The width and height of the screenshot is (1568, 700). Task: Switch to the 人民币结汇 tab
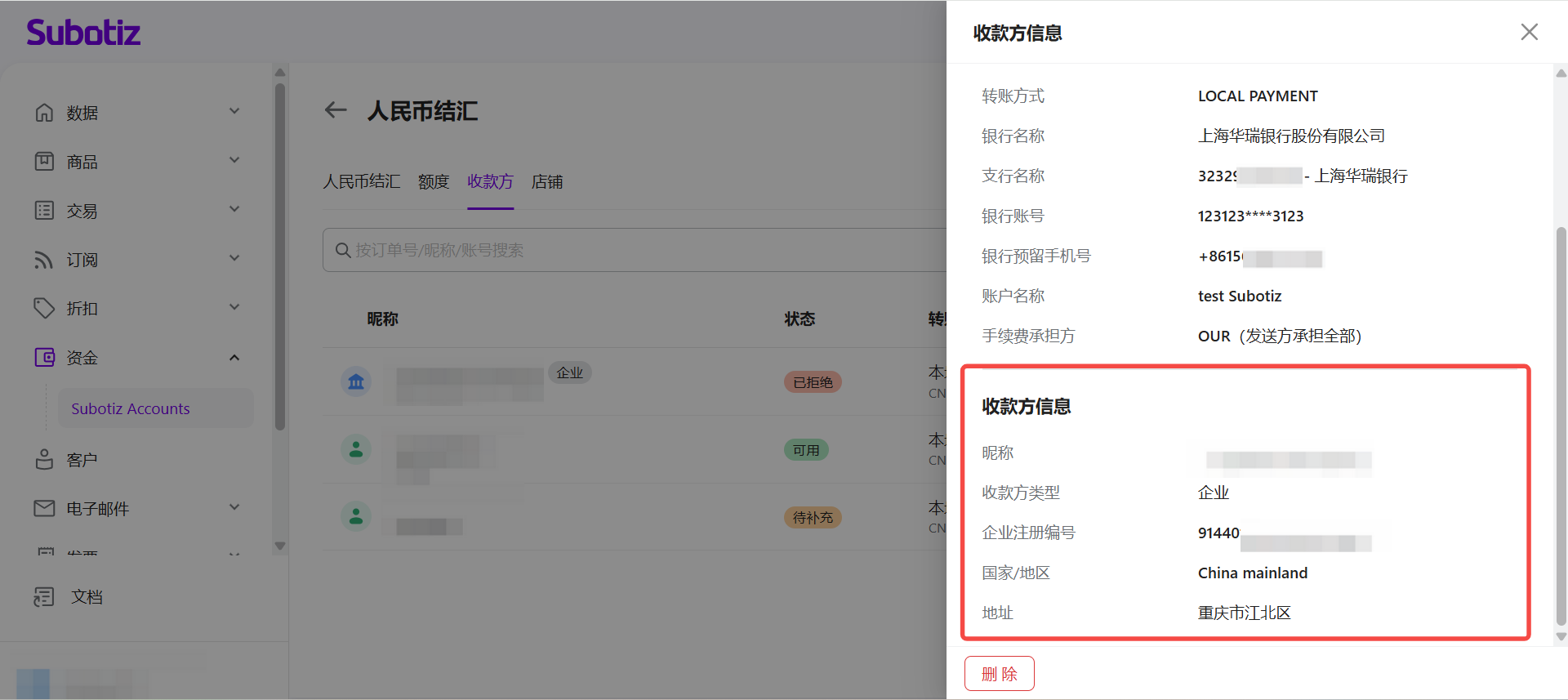click(x=362, y=181)
